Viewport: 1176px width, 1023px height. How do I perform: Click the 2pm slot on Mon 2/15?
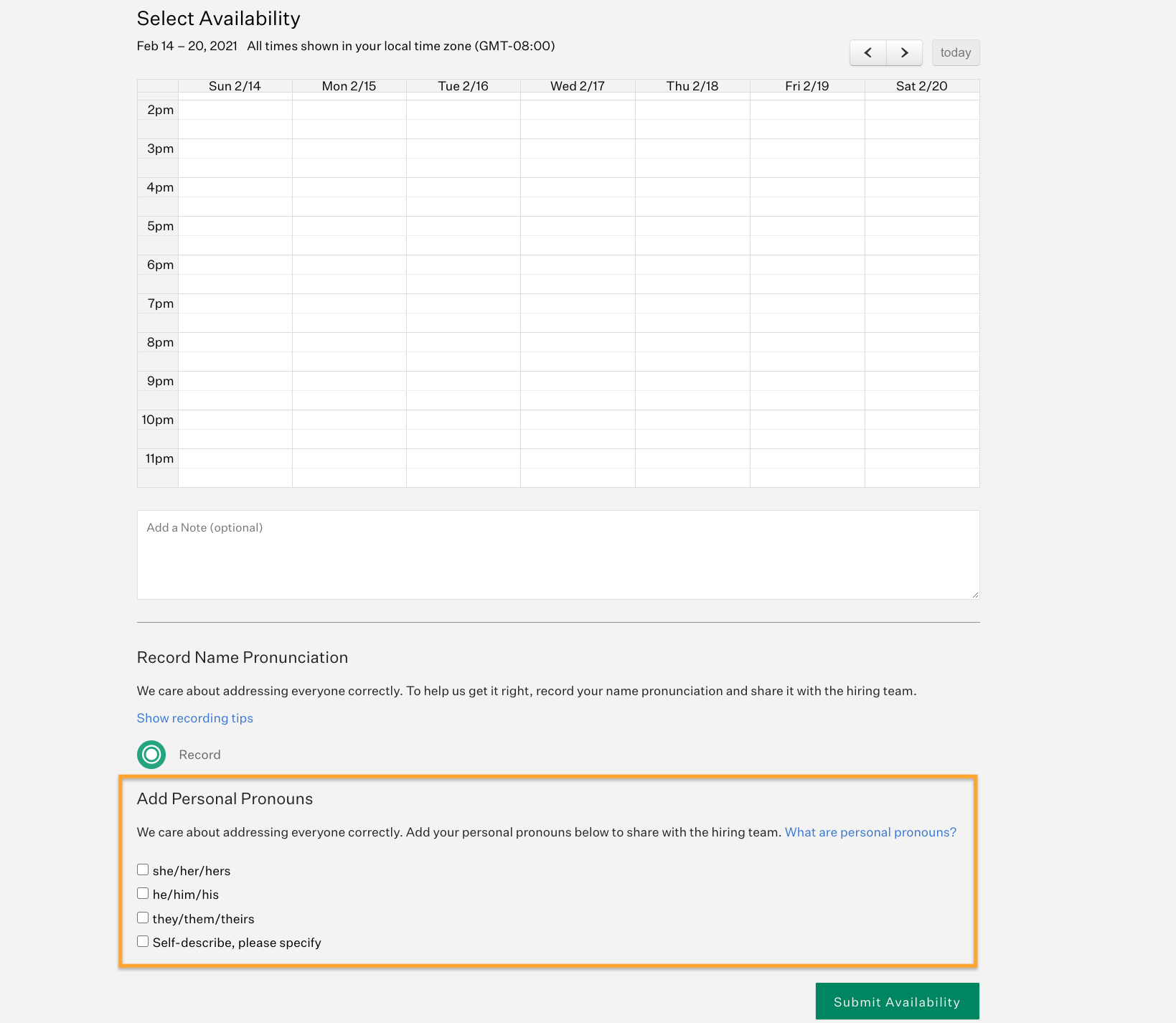[x=349, y=110]
